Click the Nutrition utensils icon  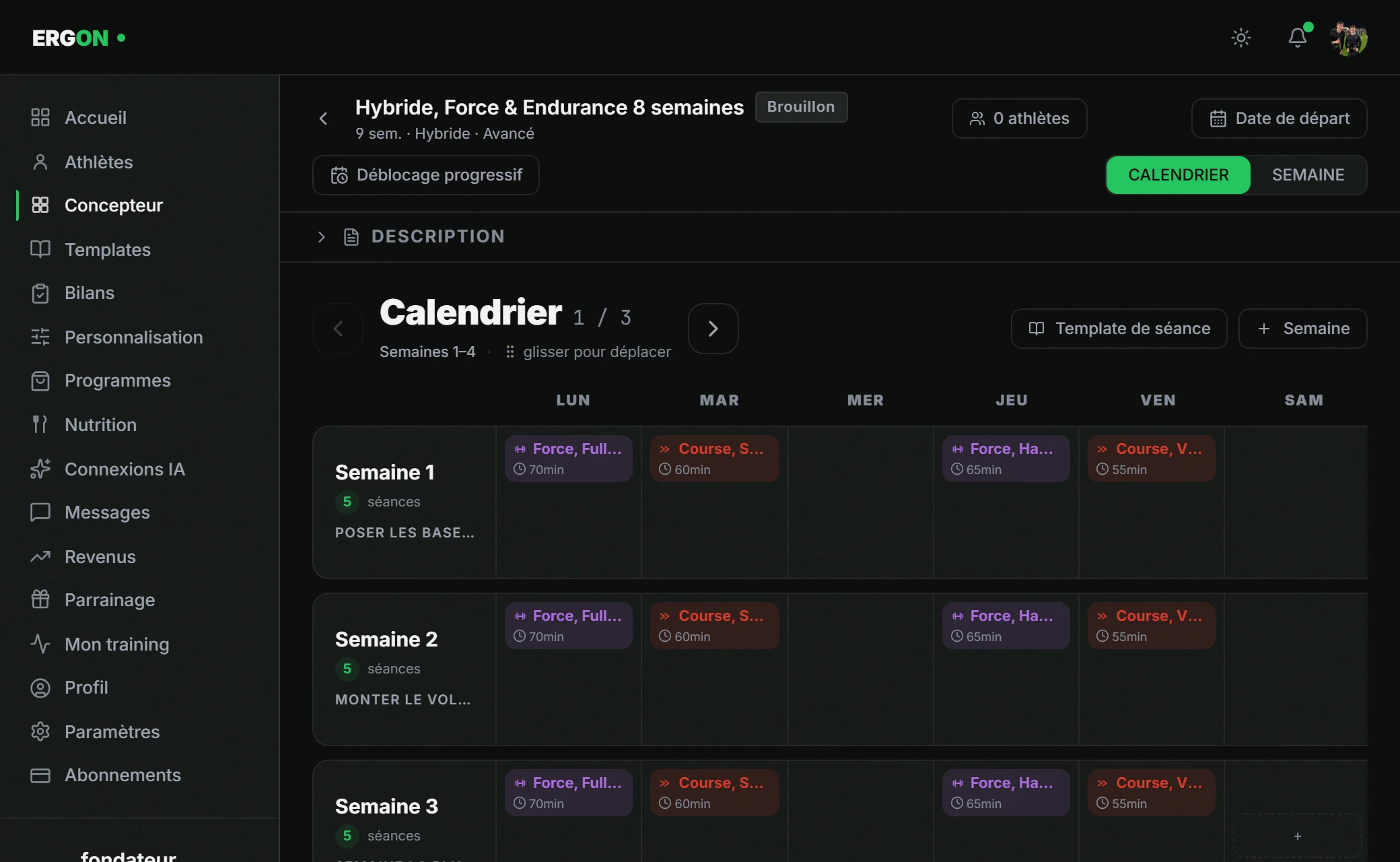click(40, 424)
